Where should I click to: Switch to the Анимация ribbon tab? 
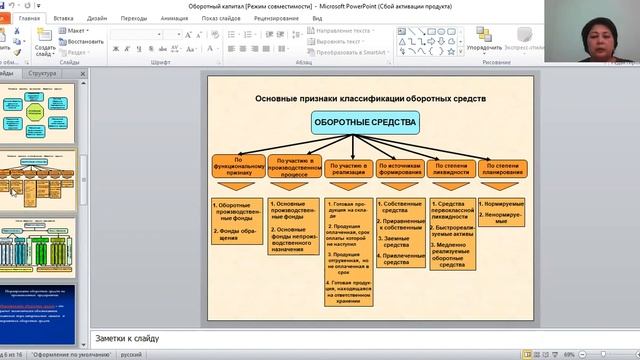coord(174,18)
